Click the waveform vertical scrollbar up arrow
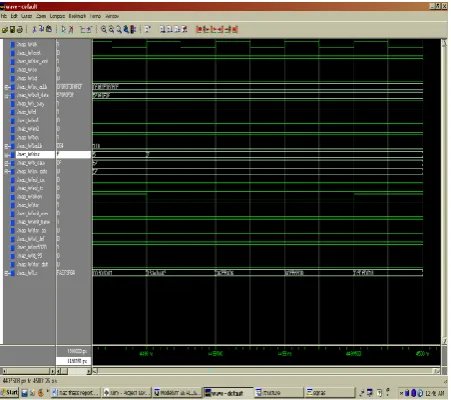The width and height of the screenshot is (451, 400). pos(444,42)
